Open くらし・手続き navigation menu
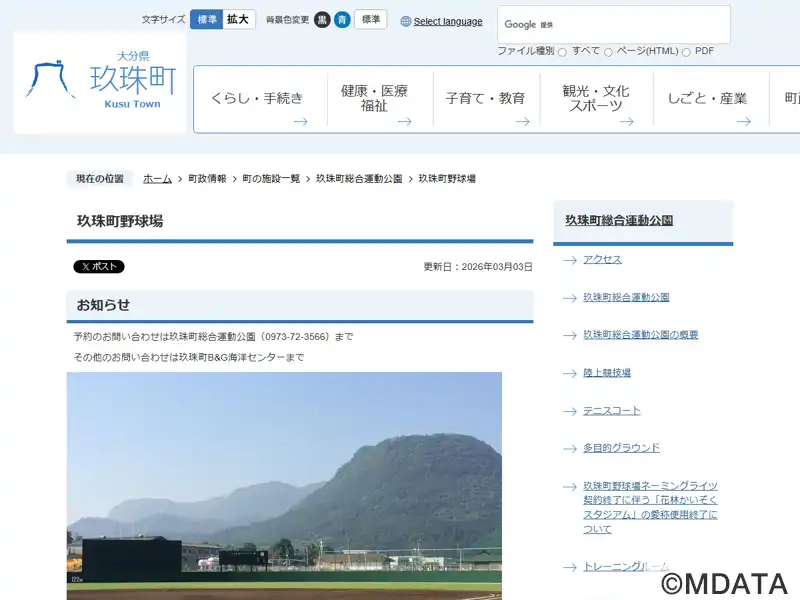The width and height of the screenshot is (800, 600). coord(260,99)
